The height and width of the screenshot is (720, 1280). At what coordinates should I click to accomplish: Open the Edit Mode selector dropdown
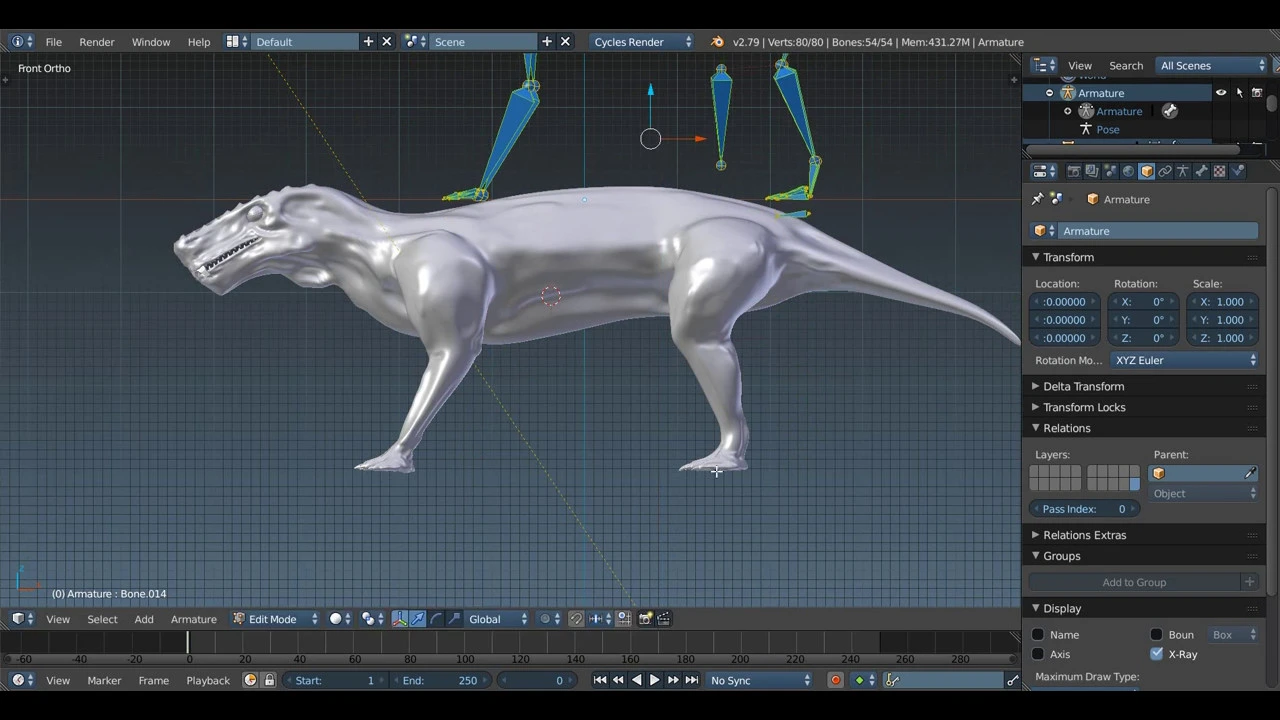point(275,619)
